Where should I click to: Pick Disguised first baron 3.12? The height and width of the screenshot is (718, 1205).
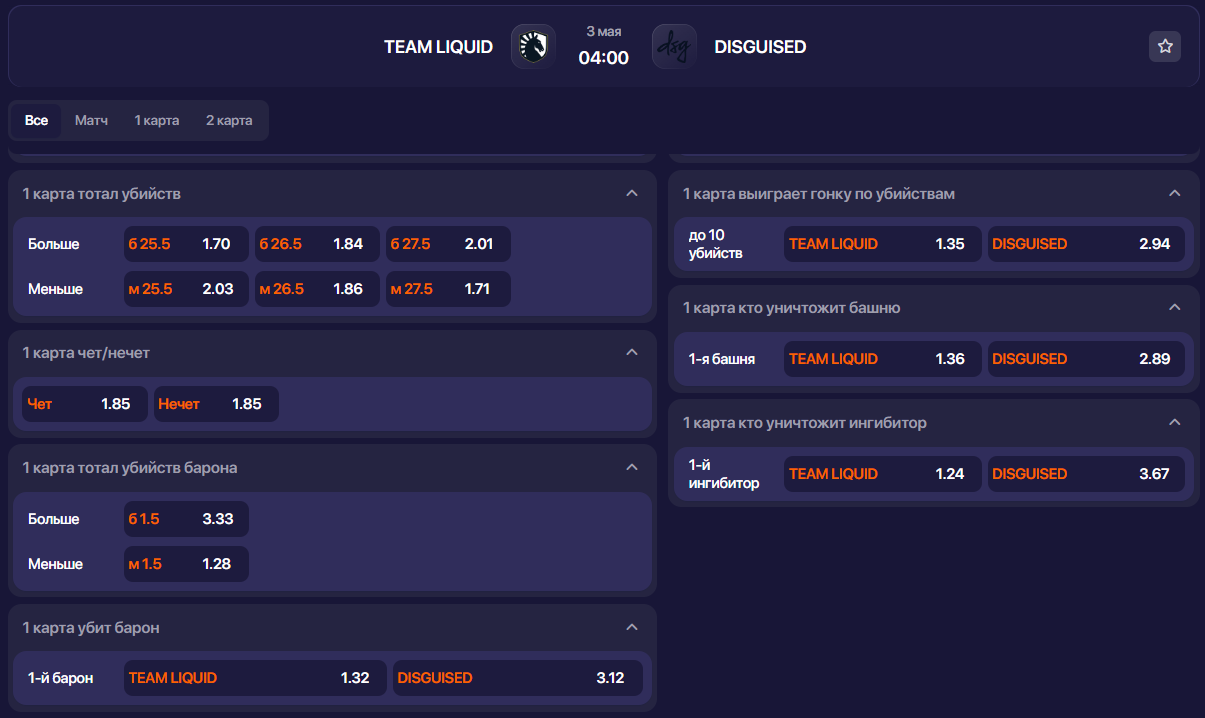tap(518, 678)
